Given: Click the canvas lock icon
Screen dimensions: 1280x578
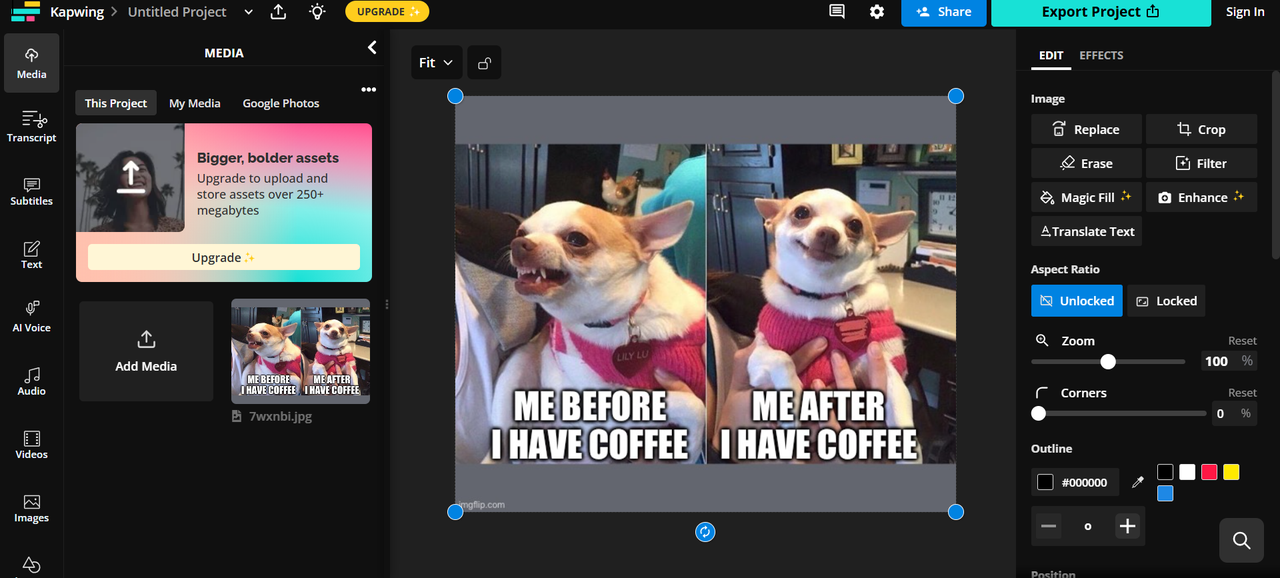Looking at the screenshot, I should [x=484, y=63].
